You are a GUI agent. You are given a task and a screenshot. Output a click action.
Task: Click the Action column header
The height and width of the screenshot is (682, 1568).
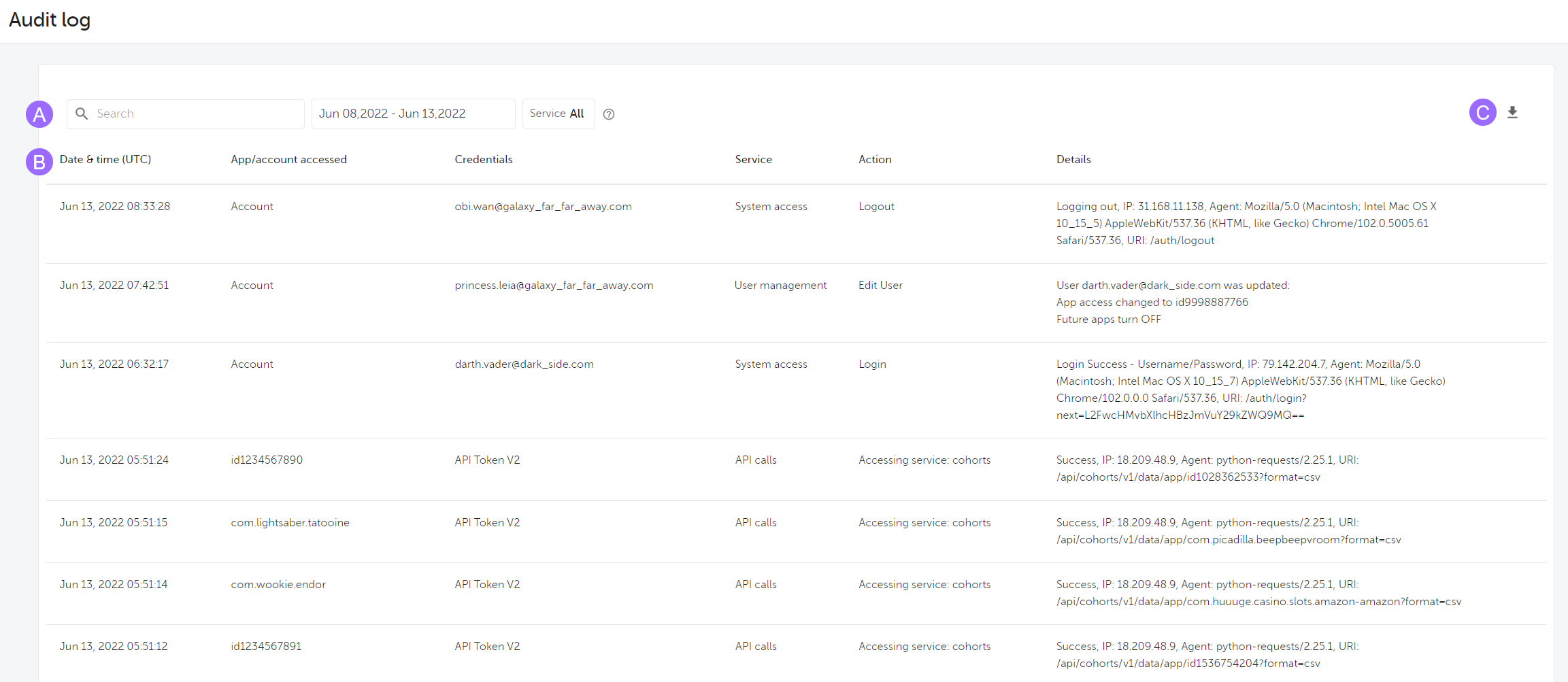tap(875, 159)
